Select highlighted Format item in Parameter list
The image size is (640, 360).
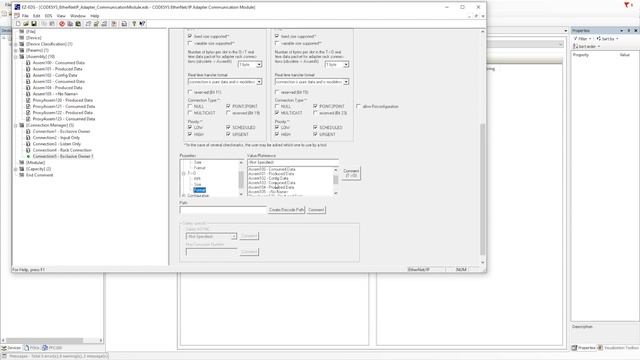click(x=200, y=190)
